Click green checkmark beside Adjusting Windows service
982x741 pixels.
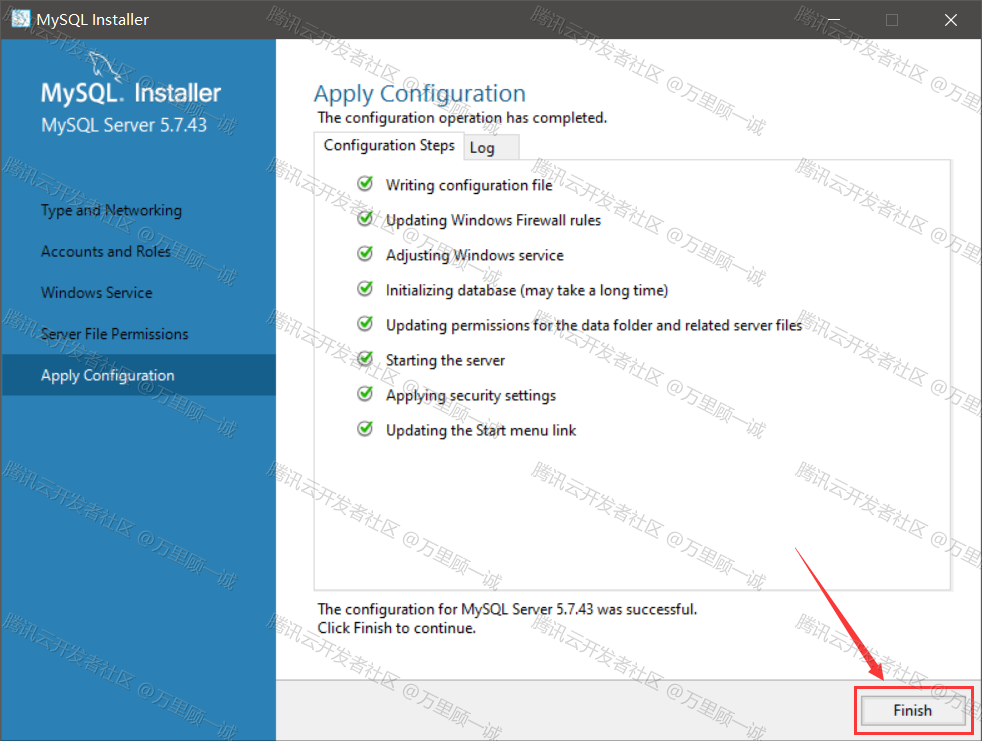(365, 254)
